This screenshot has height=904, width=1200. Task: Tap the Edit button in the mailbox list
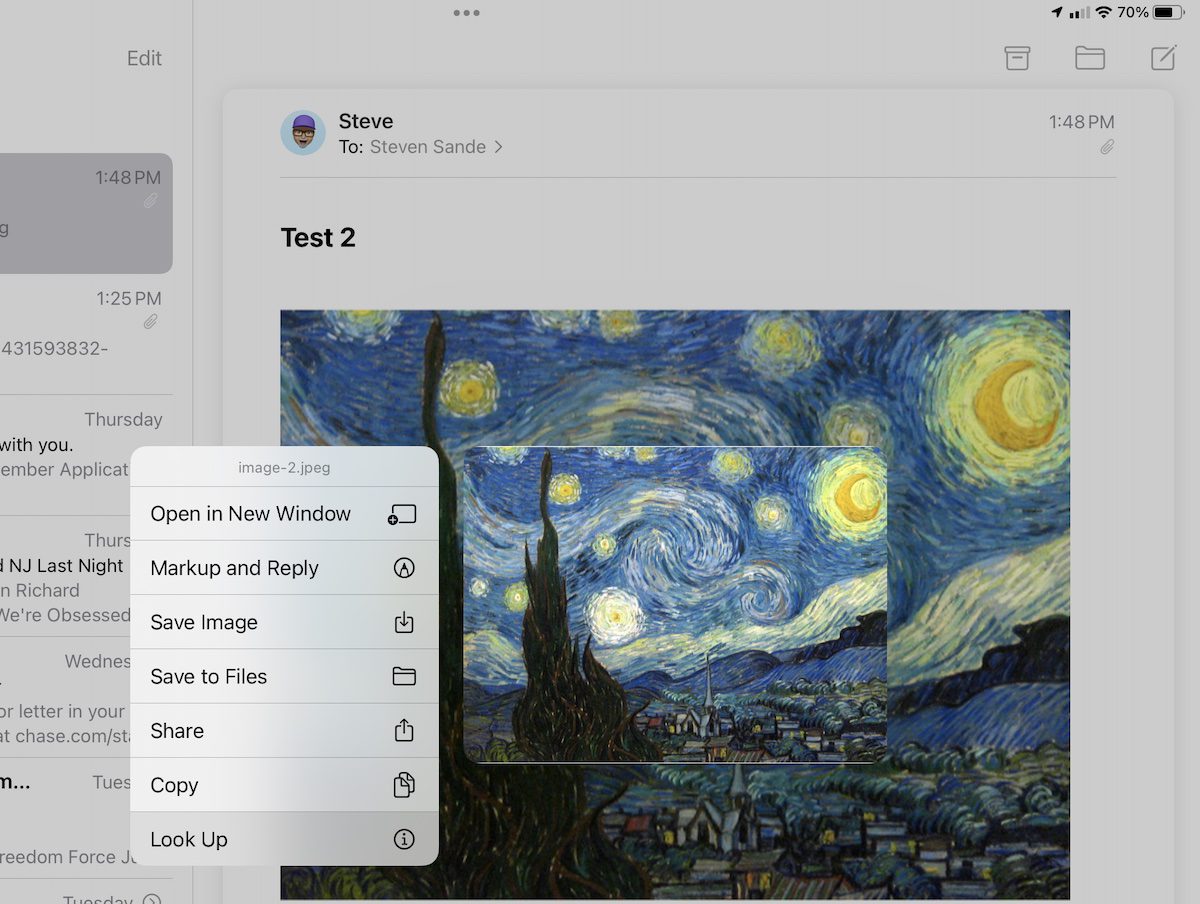[144, 58]
